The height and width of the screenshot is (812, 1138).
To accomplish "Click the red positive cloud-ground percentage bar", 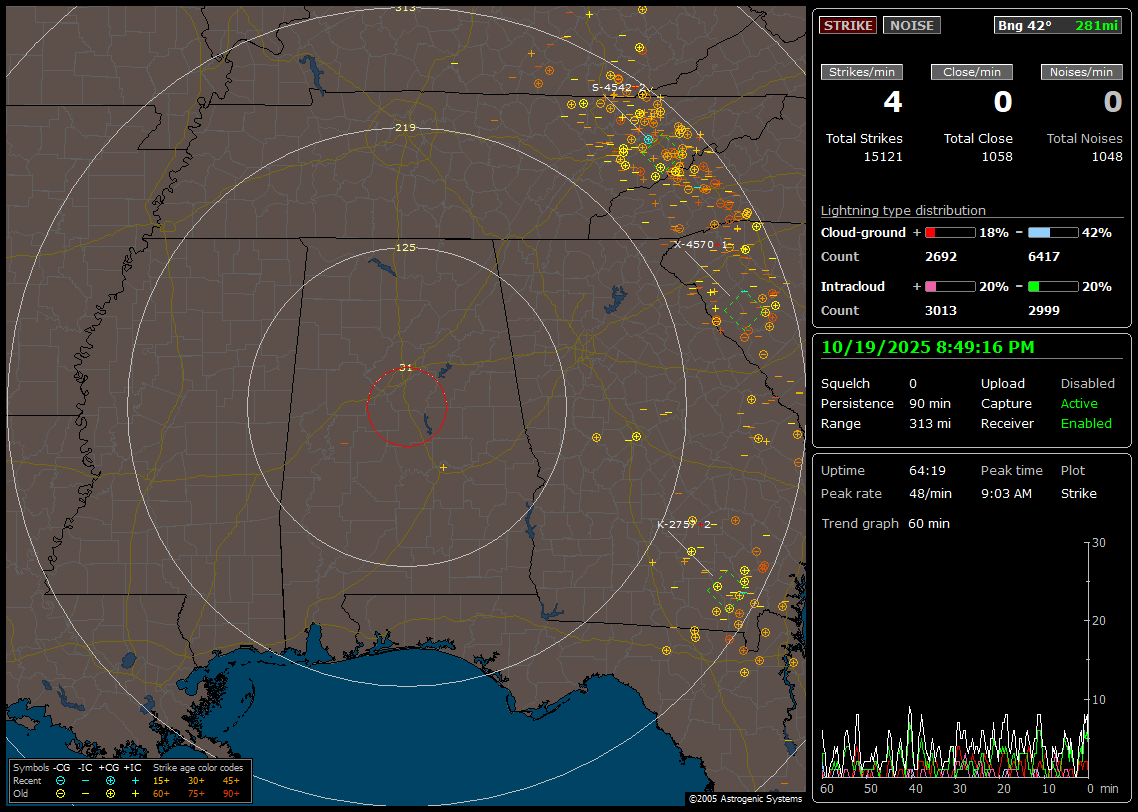I will (x=949, y=232).
